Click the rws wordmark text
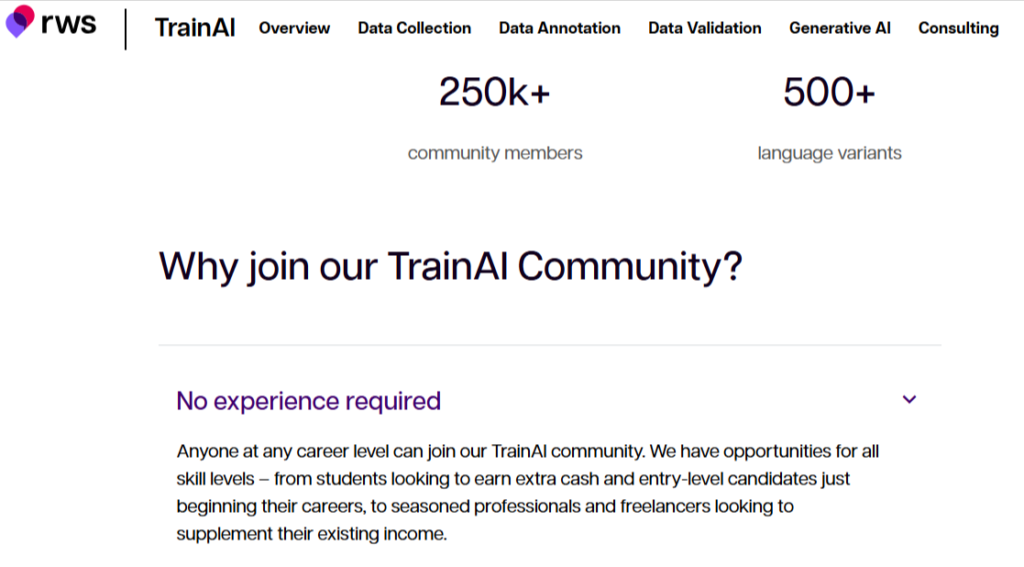The image size is (1024, 567). coord(69,22)
